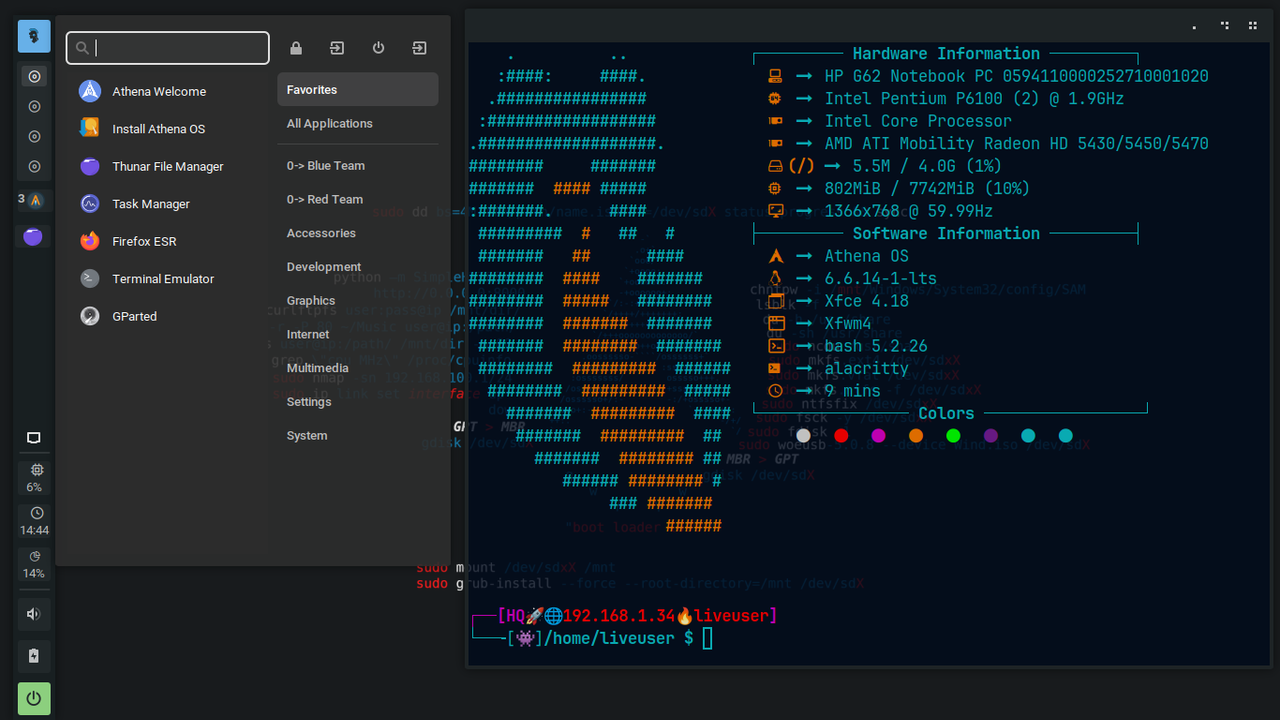
Task: Open the Accessories category
Action: [358, 233]
